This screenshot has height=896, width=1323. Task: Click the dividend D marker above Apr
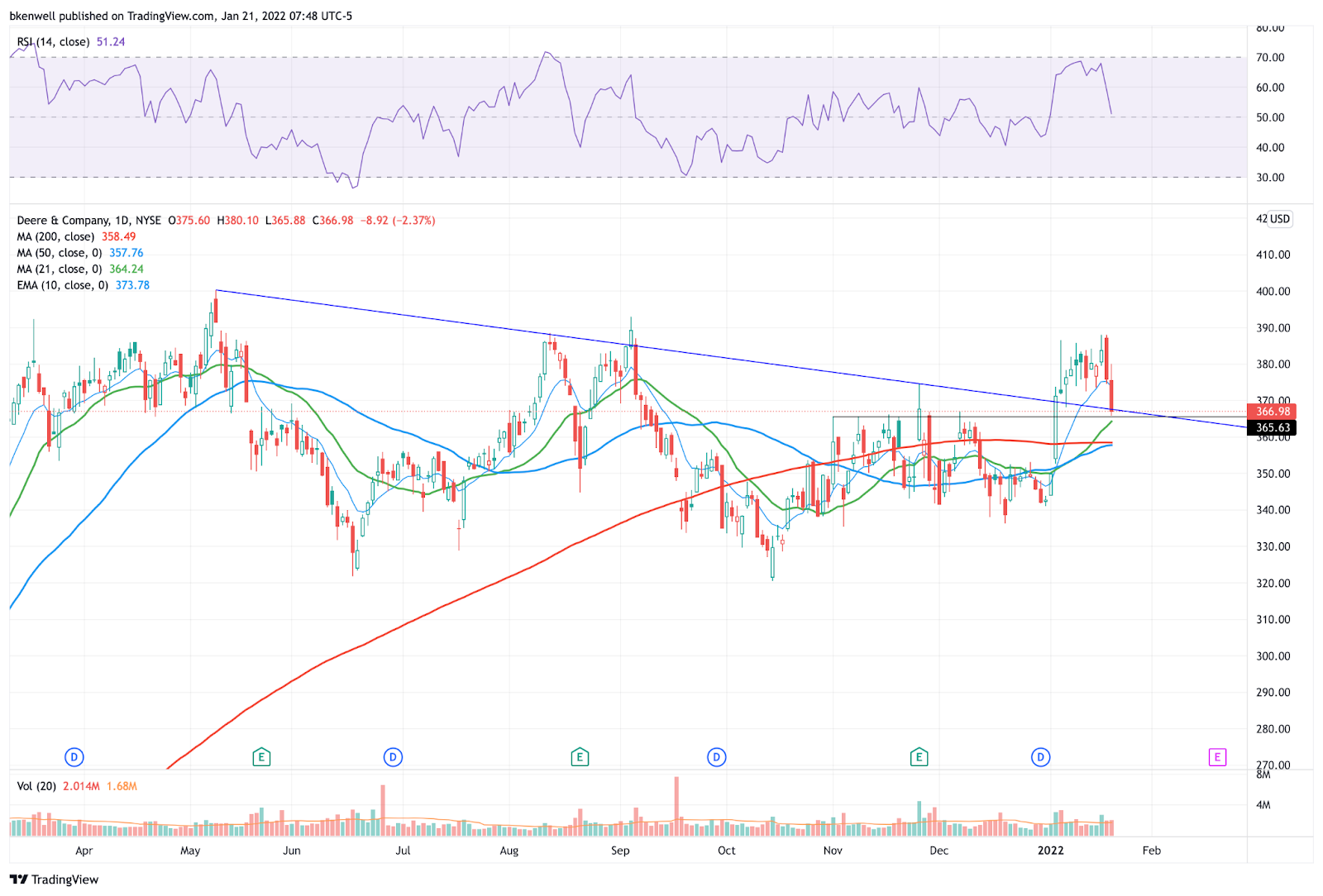click(74, 757)
